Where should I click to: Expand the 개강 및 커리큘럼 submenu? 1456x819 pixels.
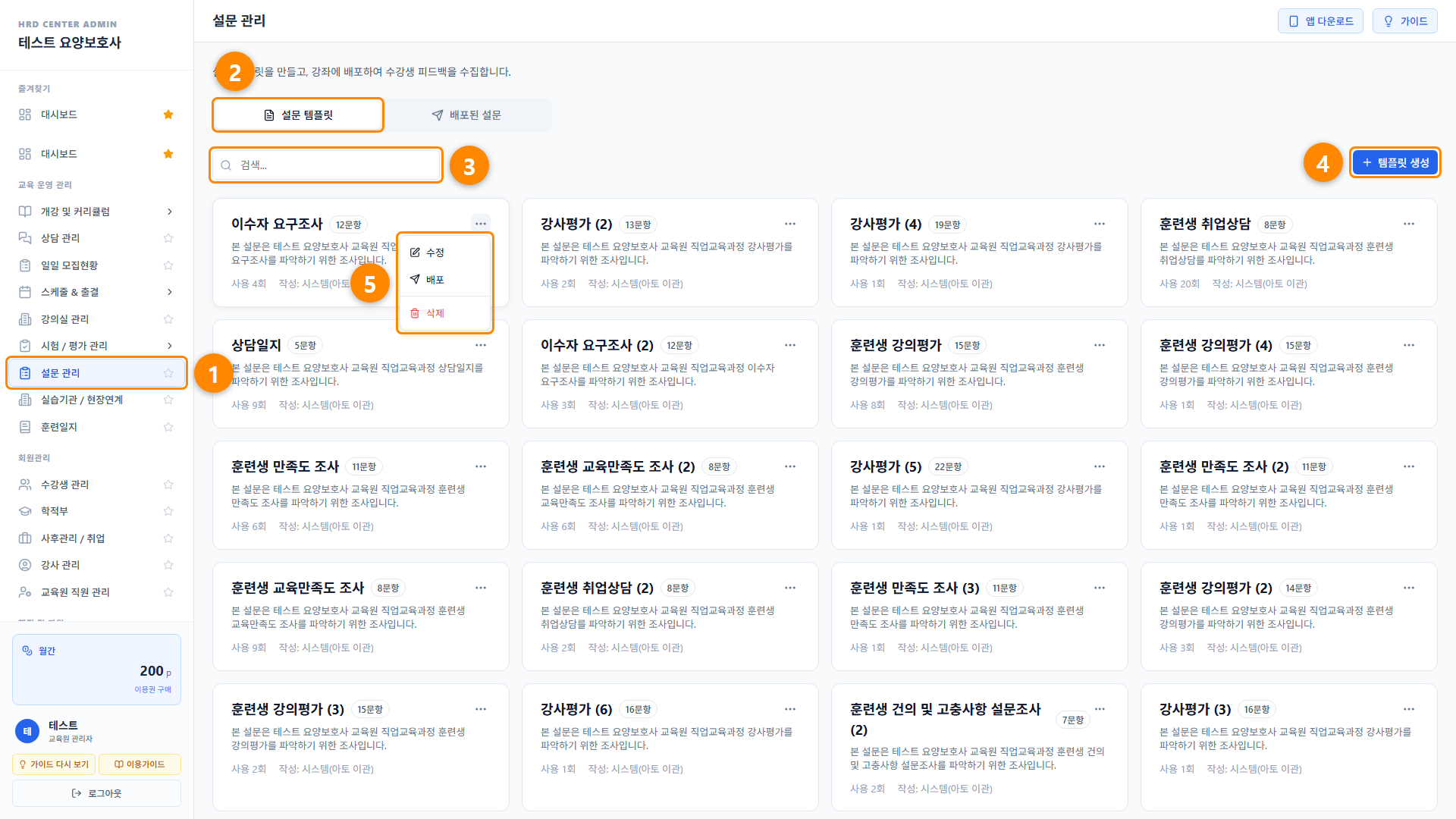pyautogui.click(x=169, y=212)
